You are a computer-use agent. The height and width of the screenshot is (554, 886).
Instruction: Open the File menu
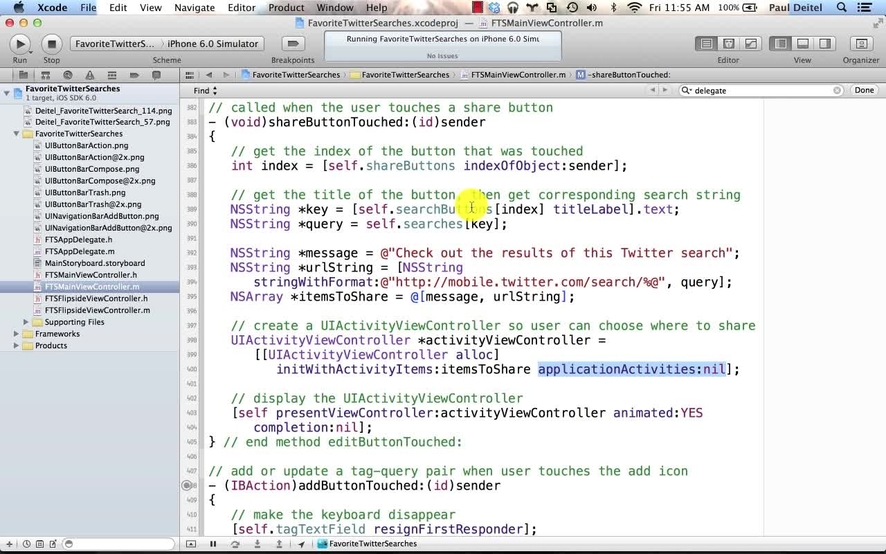[88, 7]
